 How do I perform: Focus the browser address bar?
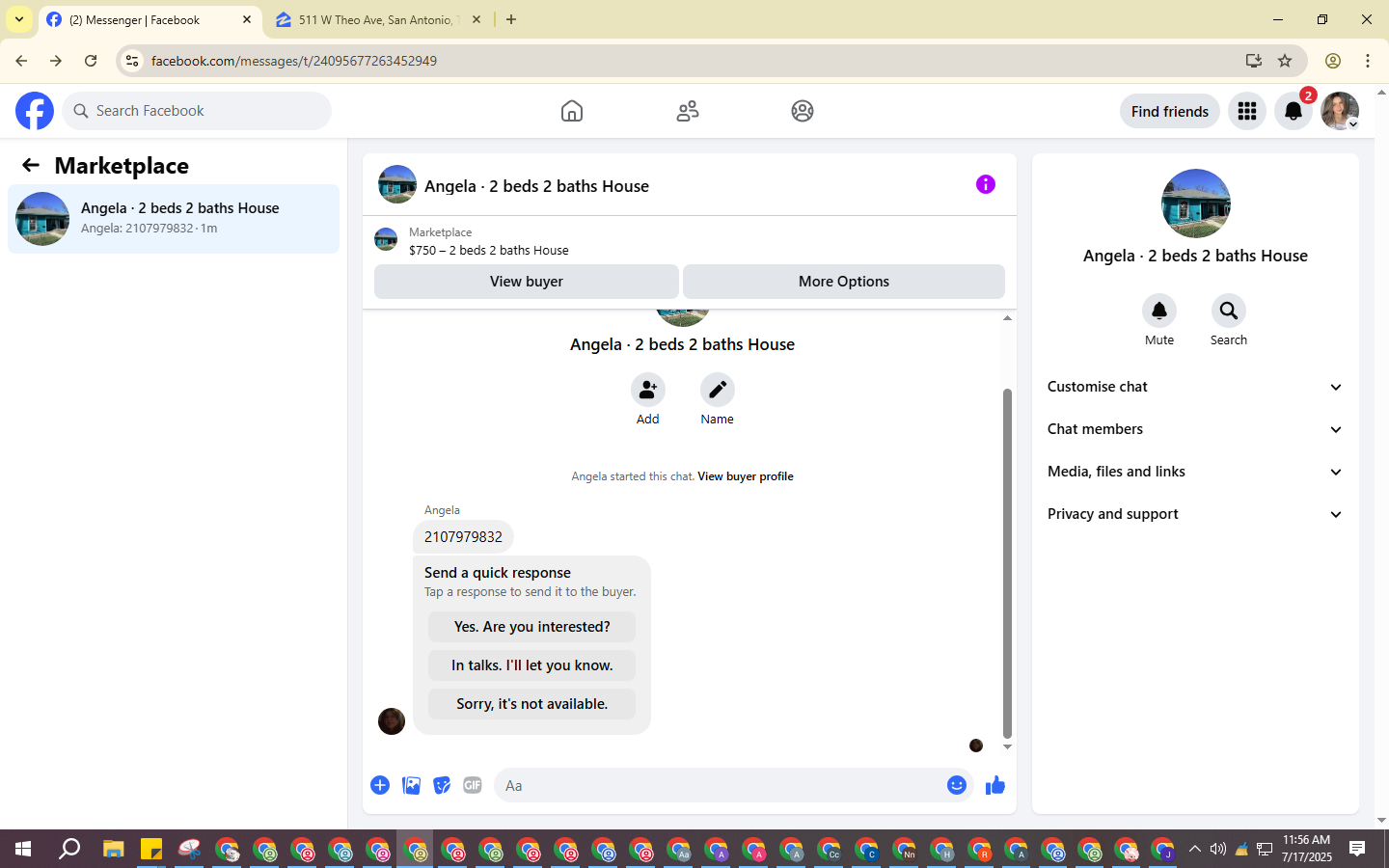693,61
